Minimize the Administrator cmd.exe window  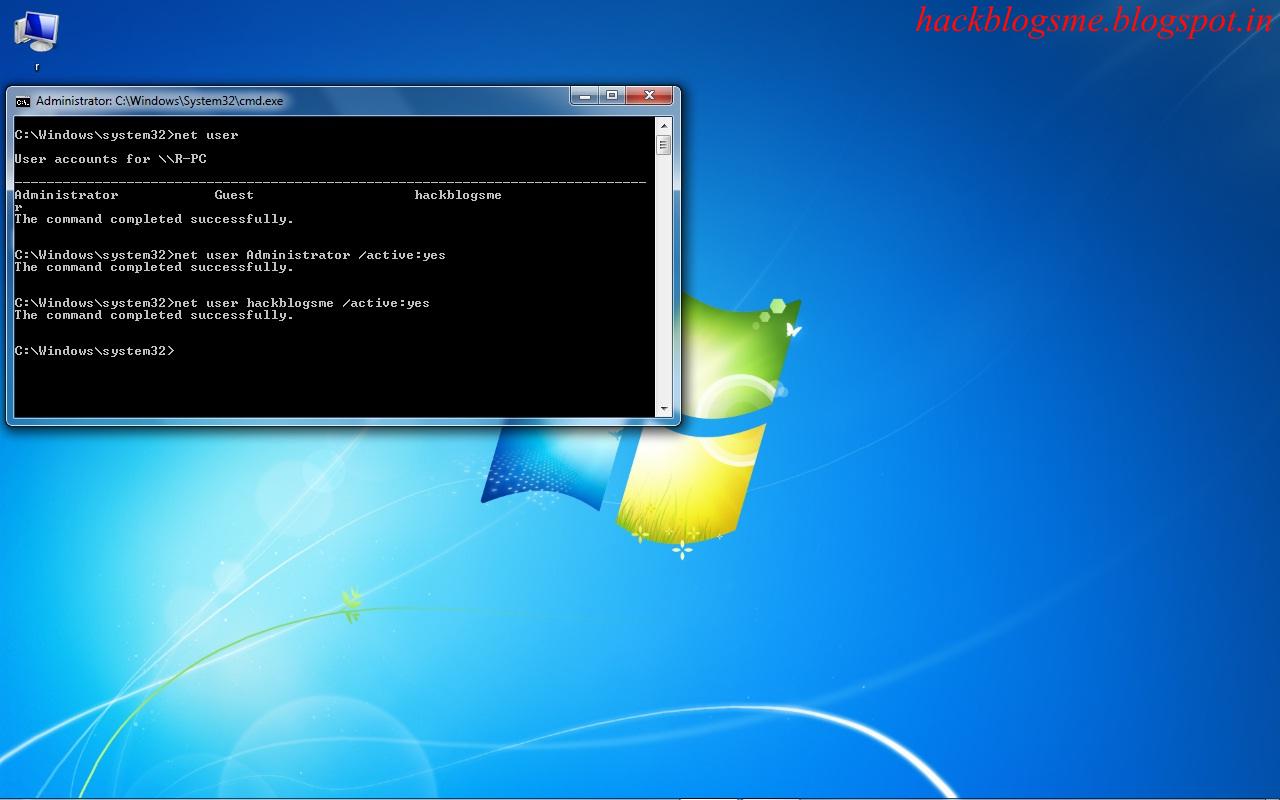point(585,96)
